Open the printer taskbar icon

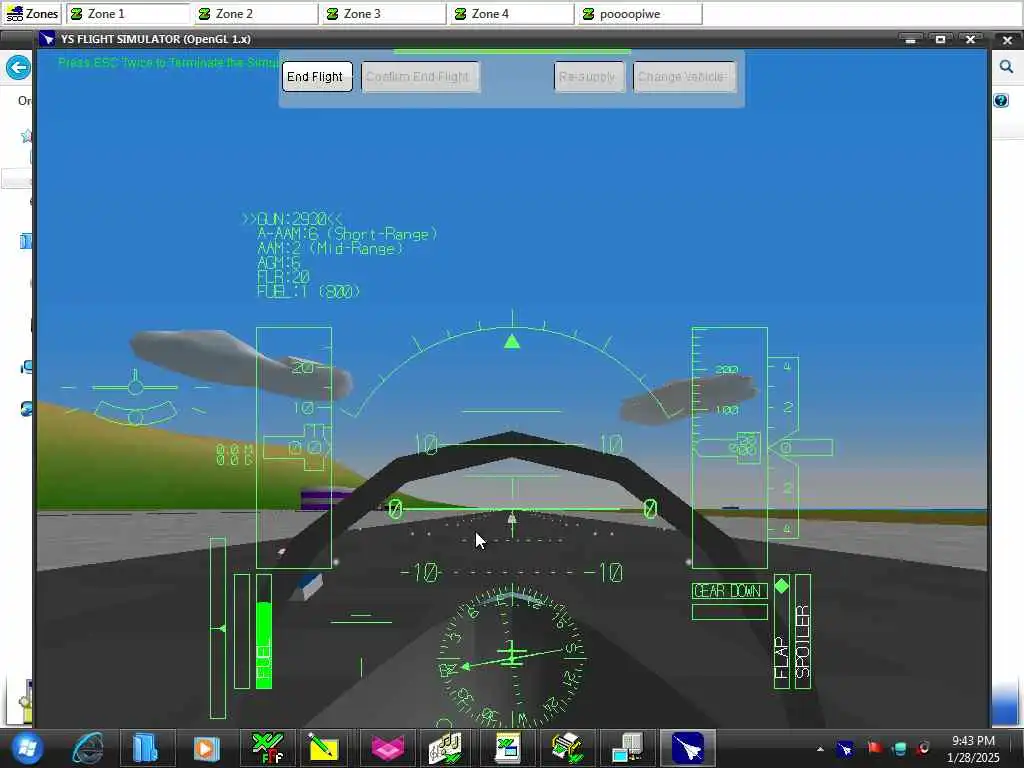[x=568, y=748]
